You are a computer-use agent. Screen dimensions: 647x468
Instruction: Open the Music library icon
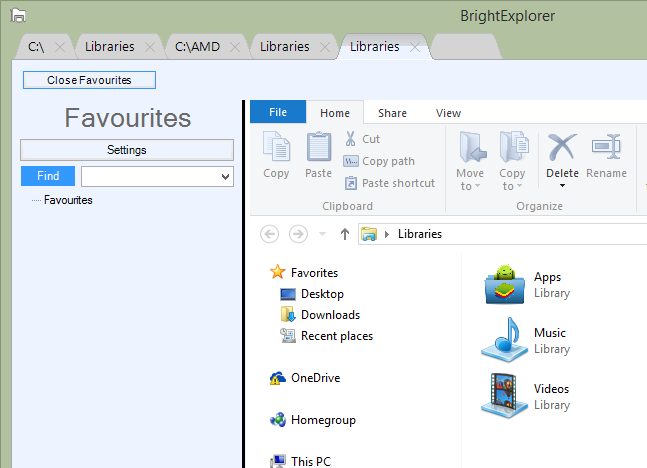click(x=504, y=340)
